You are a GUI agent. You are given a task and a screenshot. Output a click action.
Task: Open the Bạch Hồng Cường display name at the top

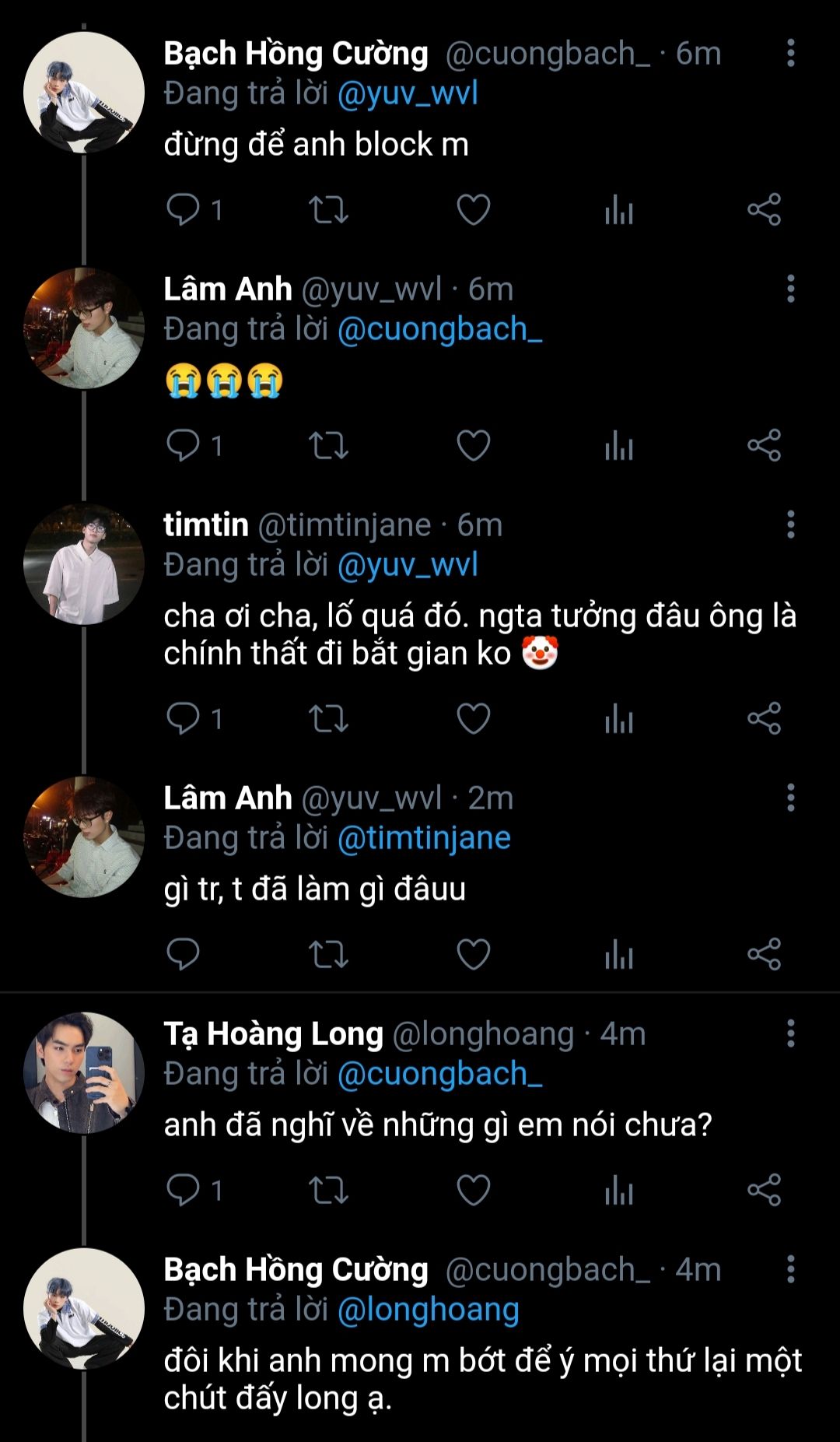pyautogui.click(x=296, y=54)
